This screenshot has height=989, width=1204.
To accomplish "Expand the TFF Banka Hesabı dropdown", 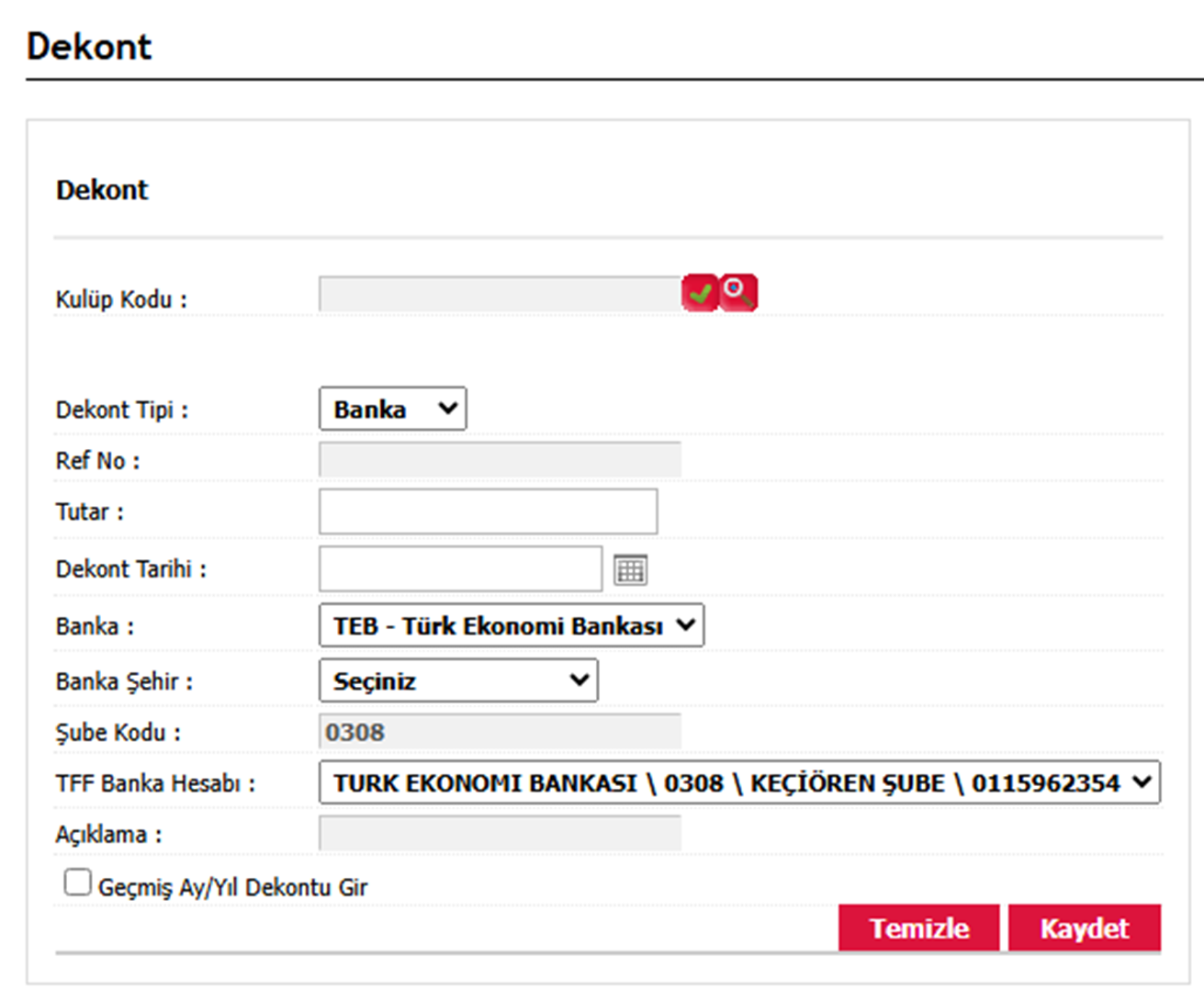I will click(739, 783).
